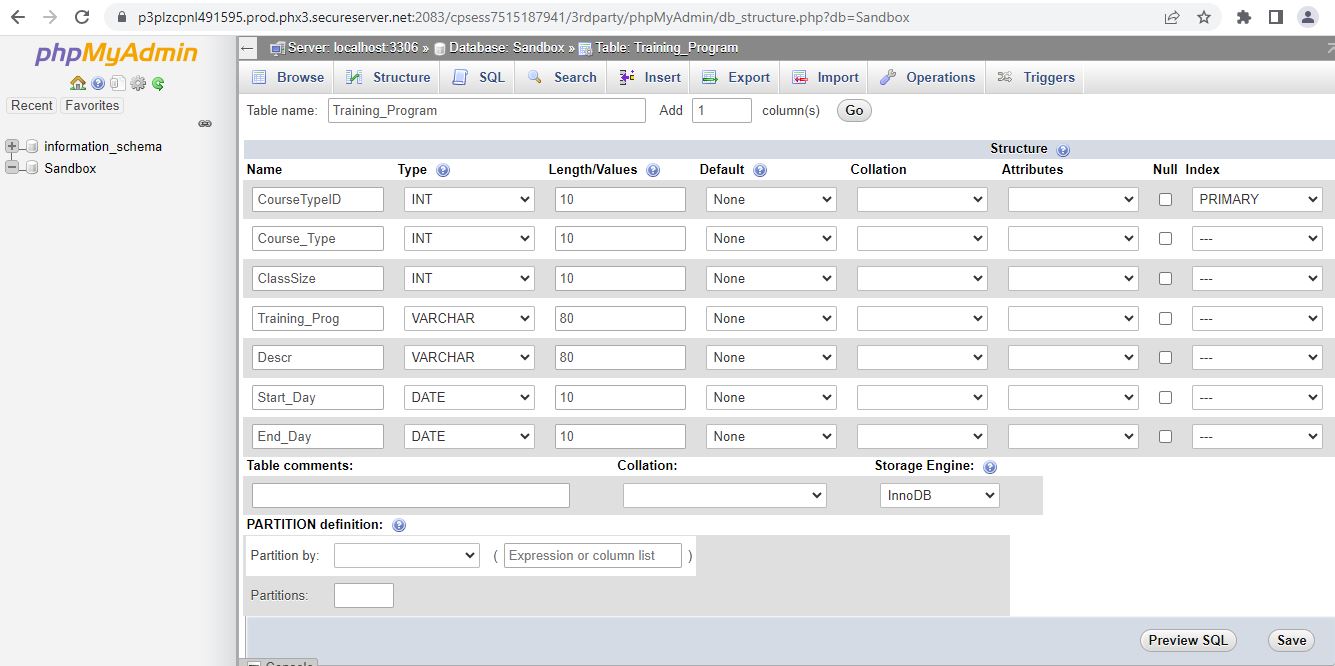This screenshot has width=1335, height=666.
Task: Click the Import file icon
Action: pos(797,76)
